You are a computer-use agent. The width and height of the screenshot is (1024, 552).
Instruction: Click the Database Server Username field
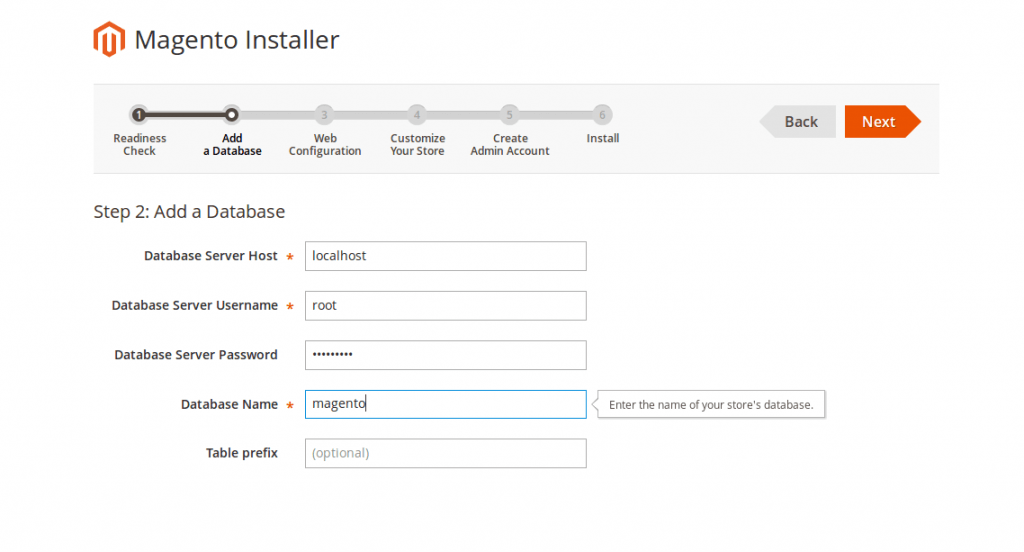pyautogui.click(x=445, y=306)
